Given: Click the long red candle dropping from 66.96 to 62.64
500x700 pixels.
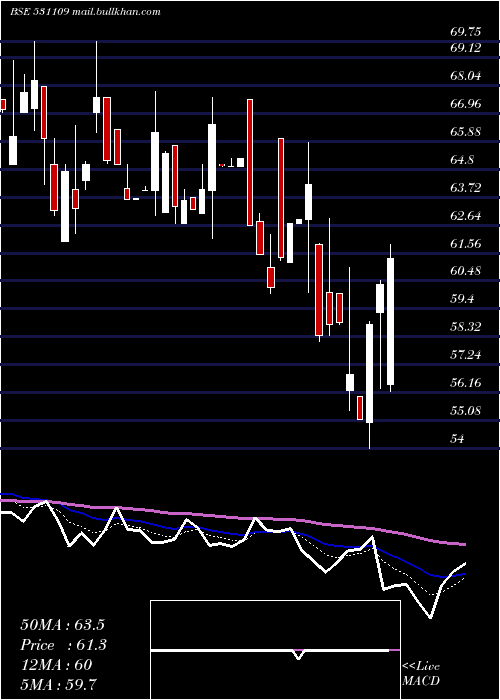Looking at the screenshot, I should click(250, 162).
